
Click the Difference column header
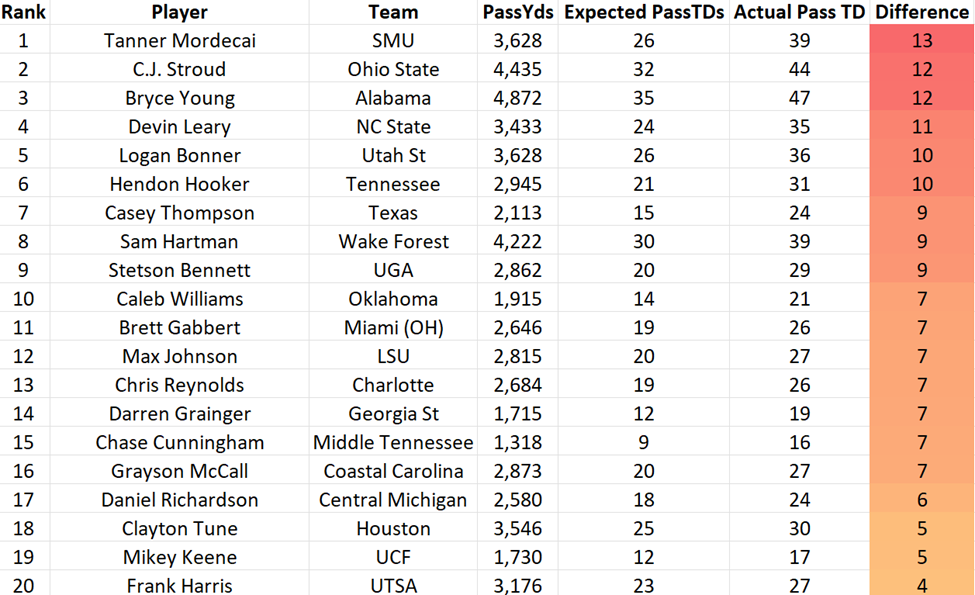(x=922, y=12)
